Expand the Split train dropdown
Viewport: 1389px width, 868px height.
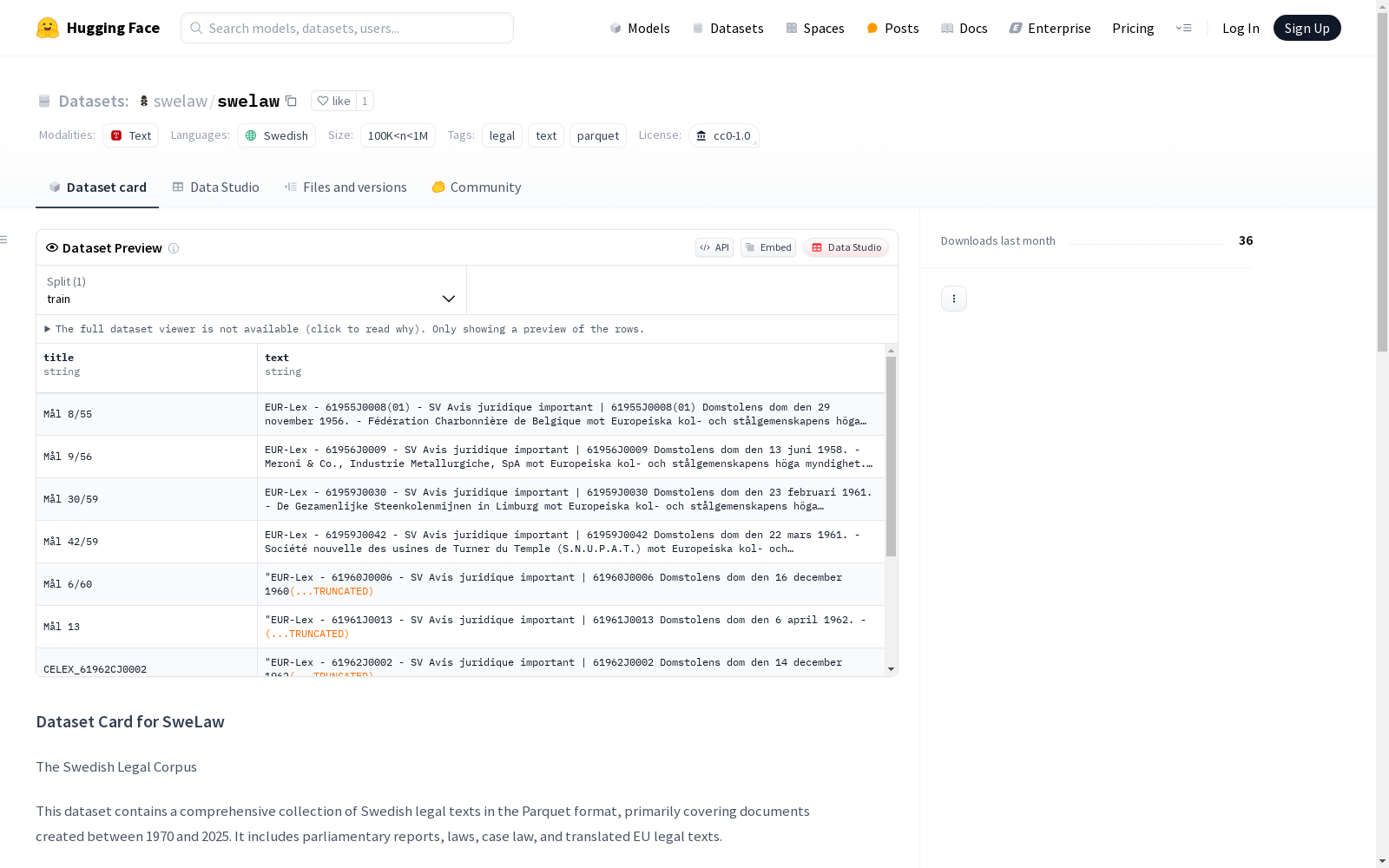[x=252, y=290]
